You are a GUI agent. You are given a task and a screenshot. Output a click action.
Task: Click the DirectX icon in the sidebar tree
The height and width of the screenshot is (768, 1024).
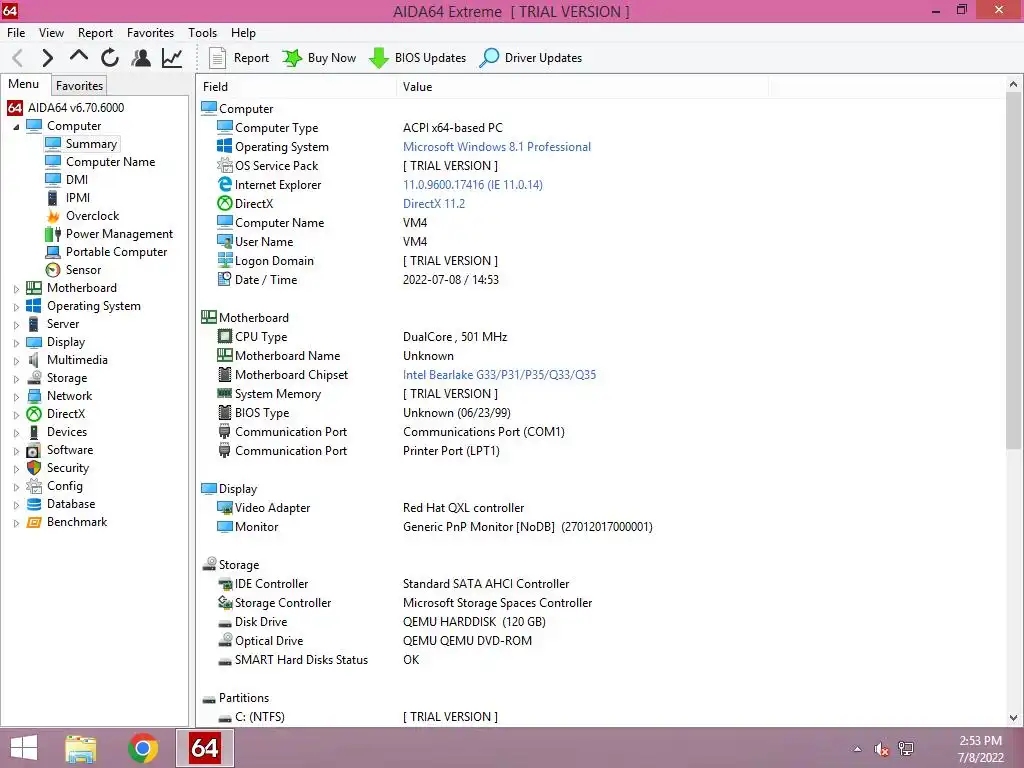click(x=34, y=414)
